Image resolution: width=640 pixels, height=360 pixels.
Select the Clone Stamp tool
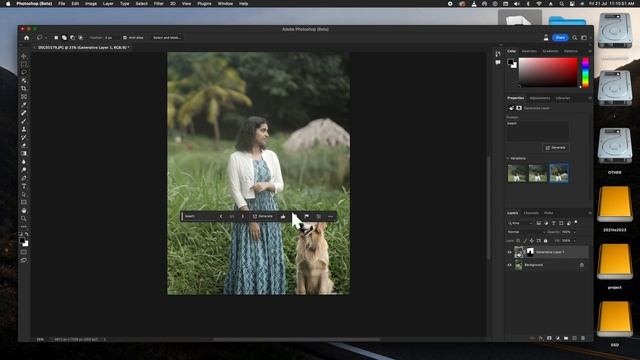coord(24,129)
